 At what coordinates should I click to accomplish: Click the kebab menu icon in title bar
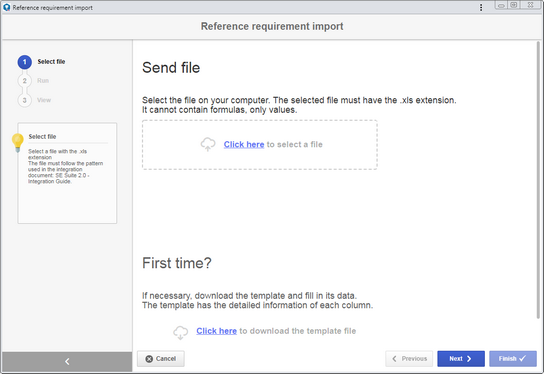(x=481, y=7)
